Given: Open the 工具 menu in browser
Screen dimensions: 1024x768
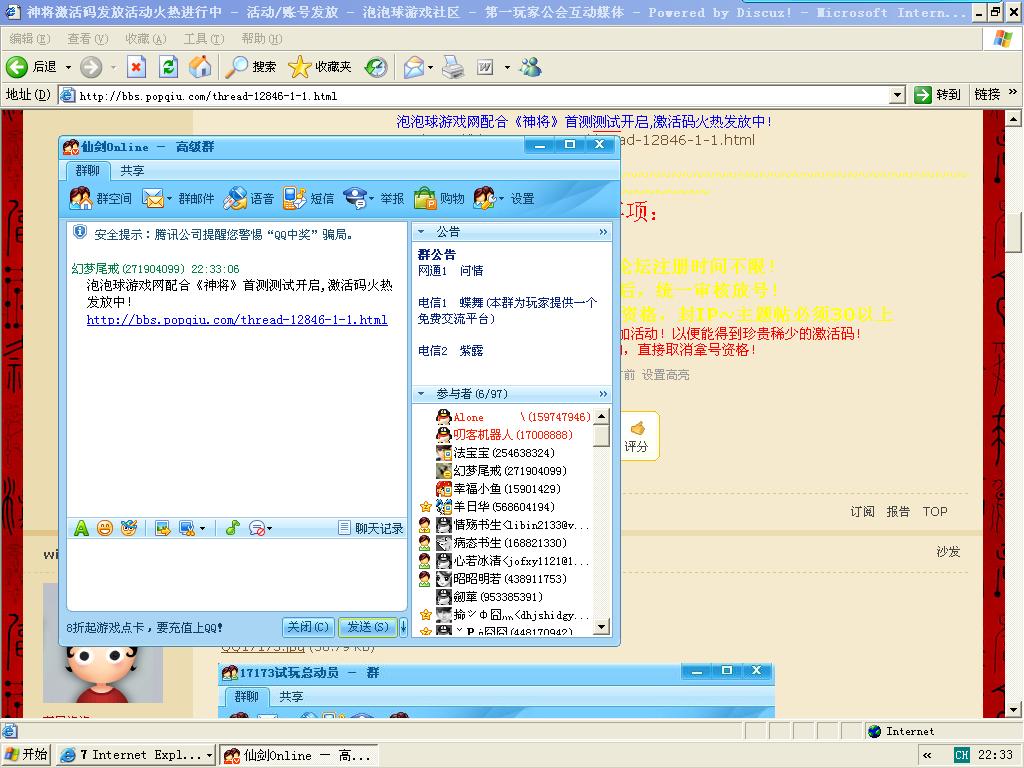Looking at the screenshot, I should tap(203, 39).
